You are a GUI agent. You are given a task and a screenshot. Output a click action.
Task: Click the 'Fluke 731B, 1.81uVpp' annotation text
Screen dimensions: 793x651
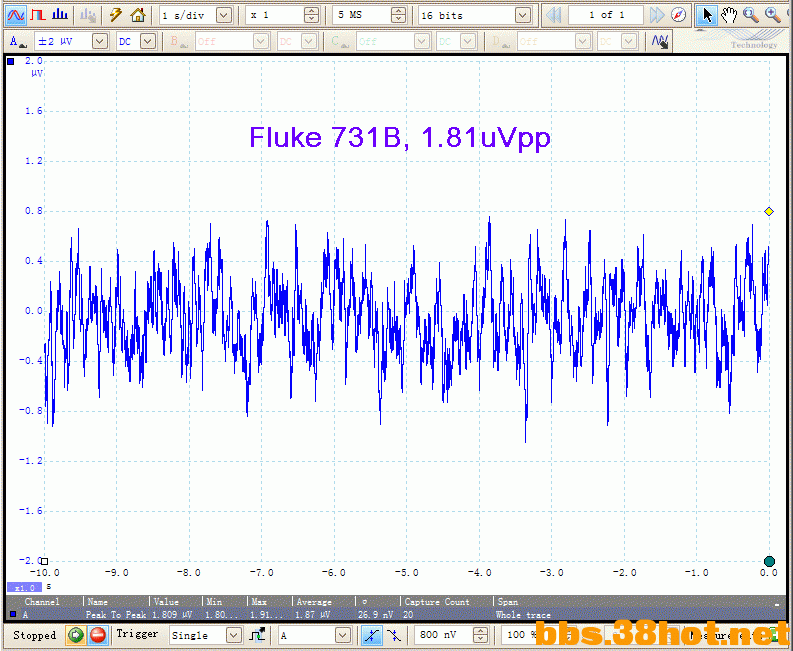[x=400, y=138]
